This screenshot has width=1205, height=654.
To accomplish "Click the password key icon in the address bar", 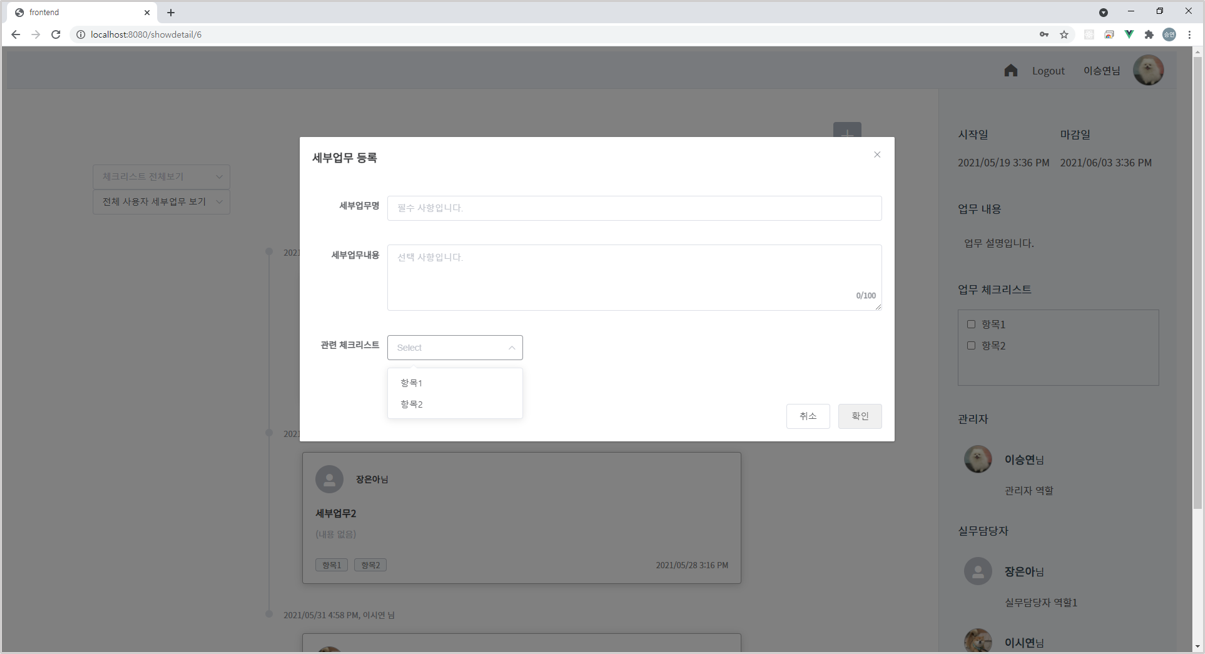I will click(1043, 33).
